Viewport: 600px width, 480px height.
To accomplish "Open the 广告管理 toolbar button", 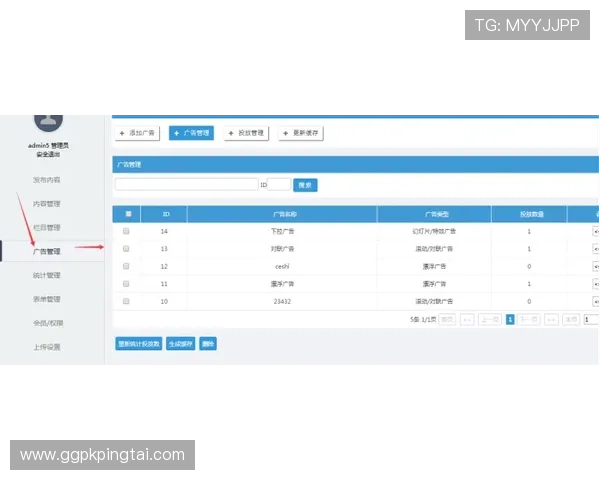I will (191, 132).
